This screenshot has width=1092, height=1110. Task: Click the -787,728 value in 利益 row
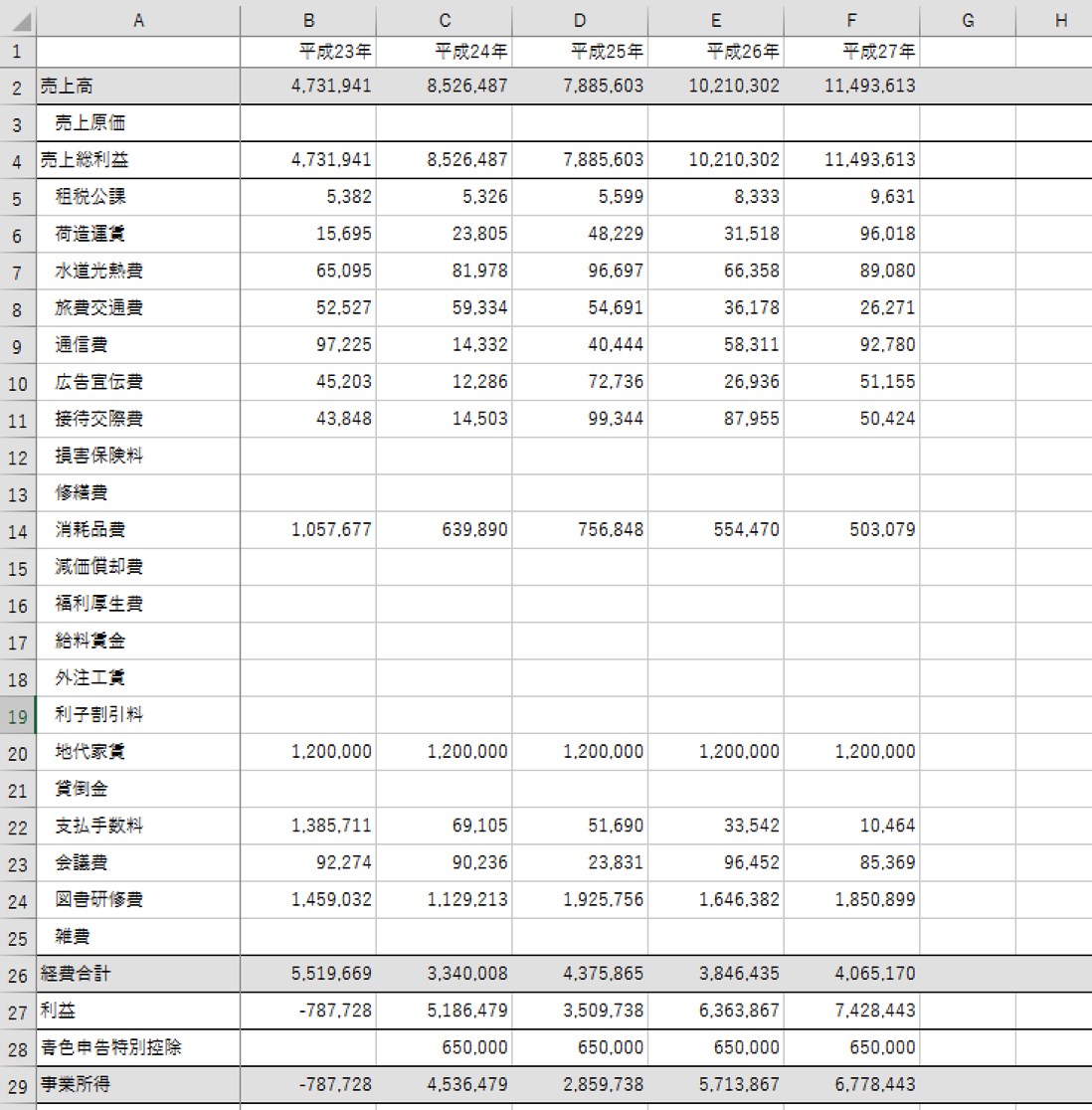(x=335, y=1011)
